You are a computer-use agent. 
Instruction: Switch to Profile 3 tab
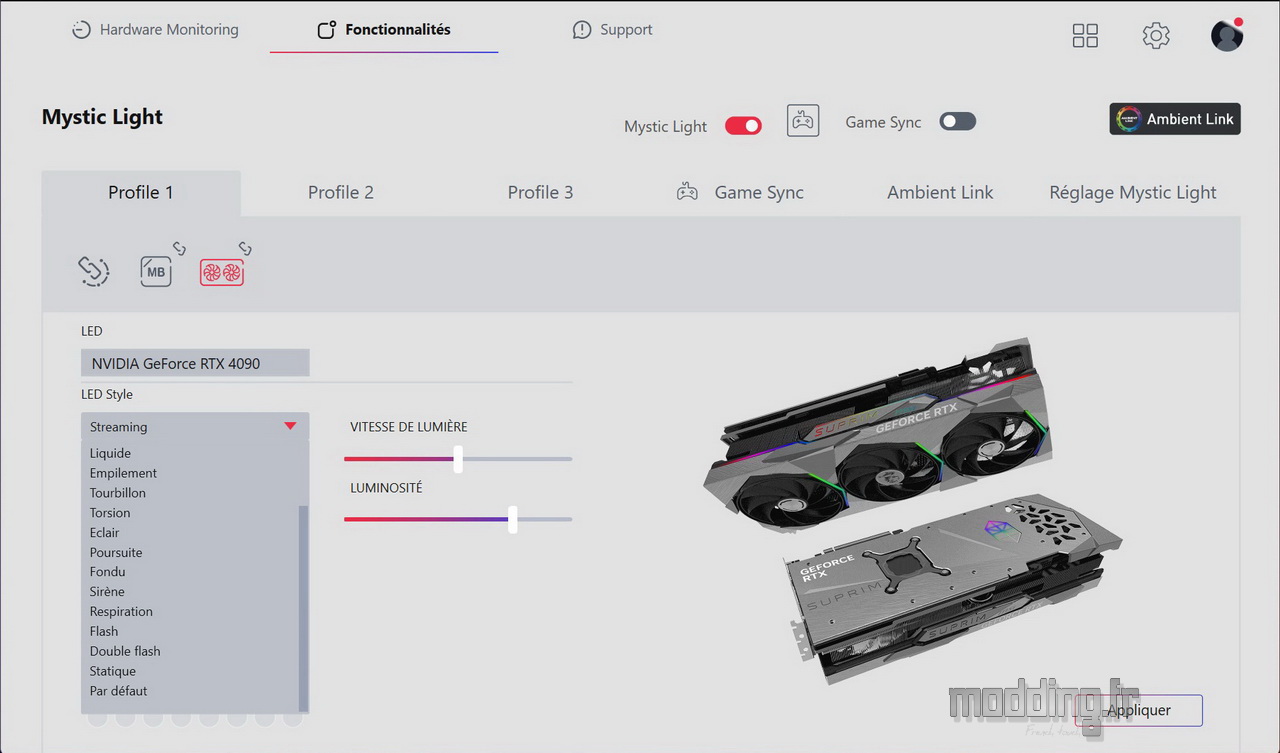point(540,192)
